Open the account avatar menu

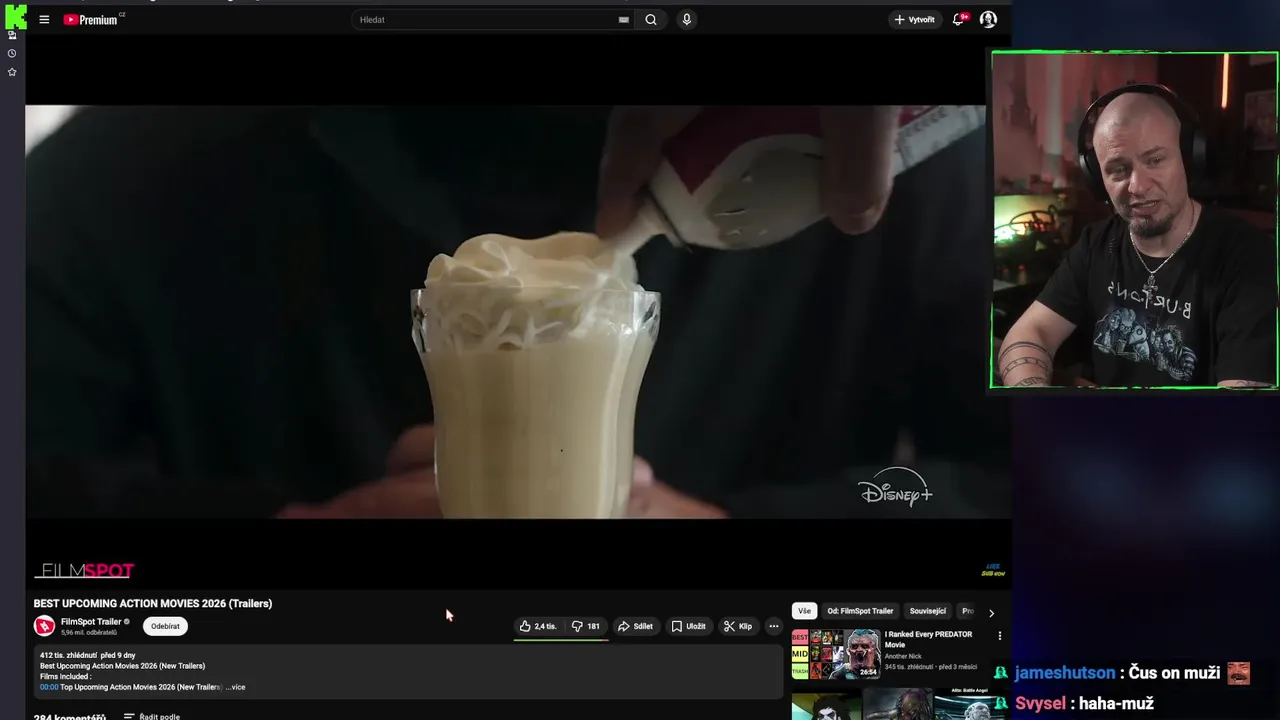point(988,19)
